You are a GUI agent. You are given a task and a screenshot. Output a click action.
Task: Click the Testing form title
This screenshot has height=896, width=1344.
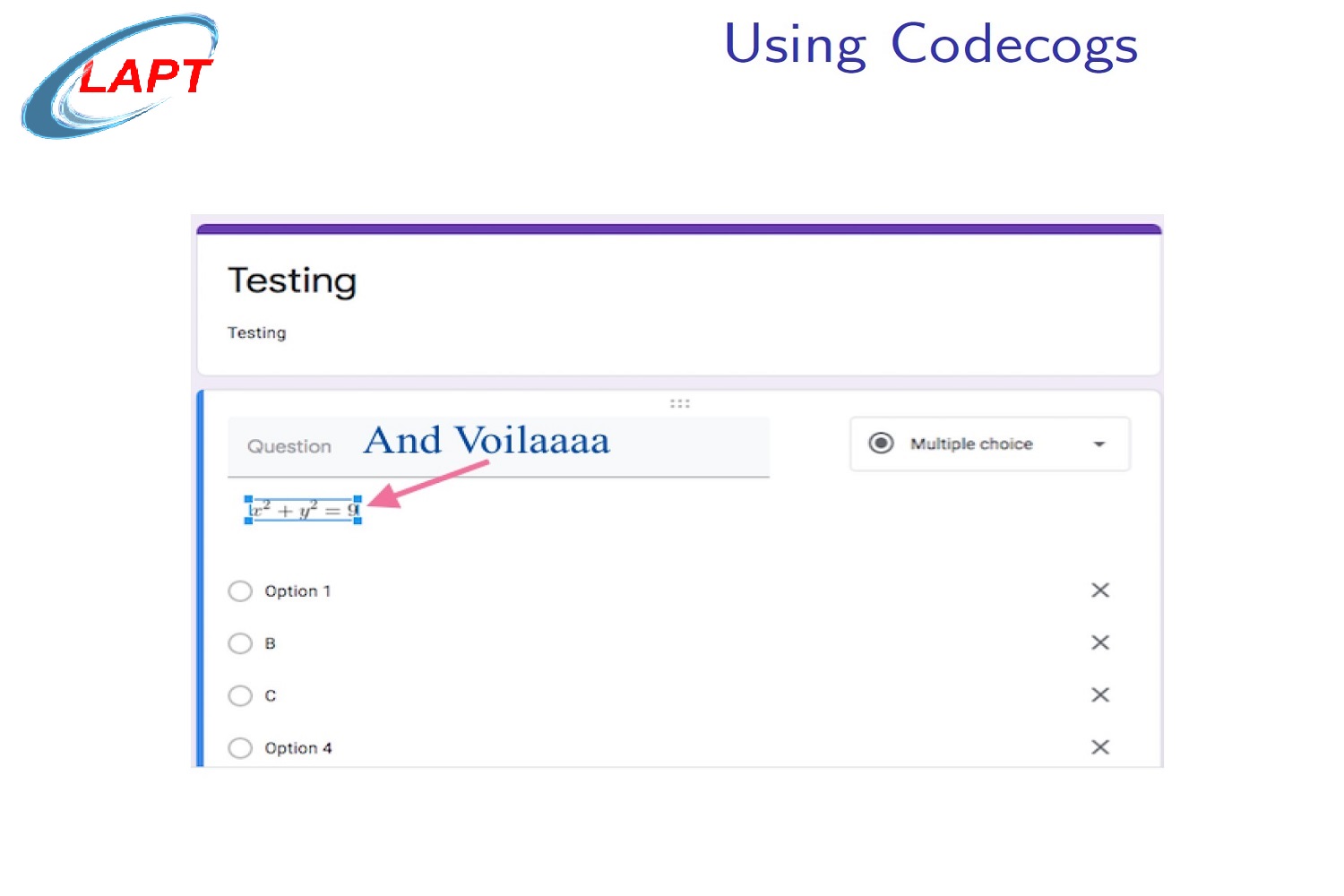coord(293,280)
